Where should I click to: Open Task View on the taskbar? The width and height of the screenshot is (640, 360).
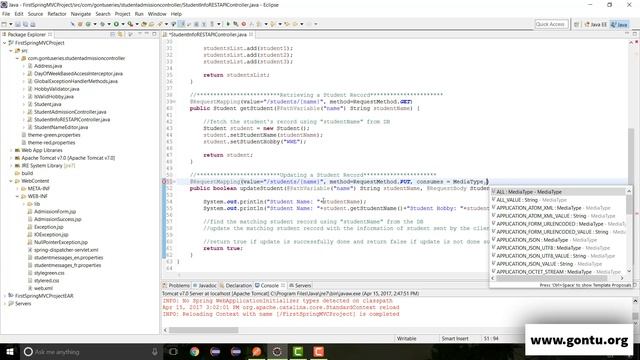pos(173,351)
